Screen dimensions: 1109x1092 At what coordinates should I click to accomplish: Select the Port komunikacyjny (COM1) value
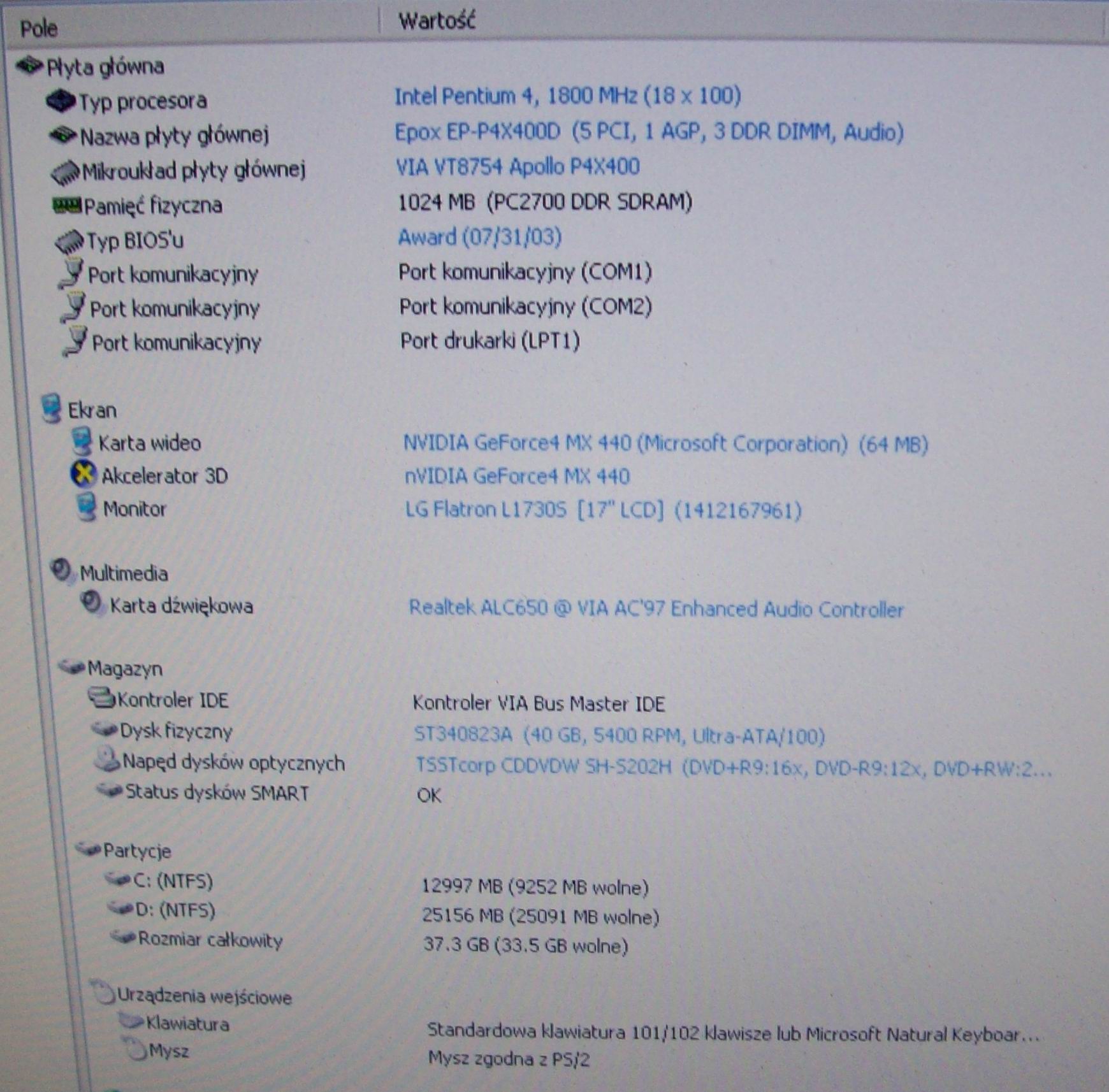tap(525, 272)
